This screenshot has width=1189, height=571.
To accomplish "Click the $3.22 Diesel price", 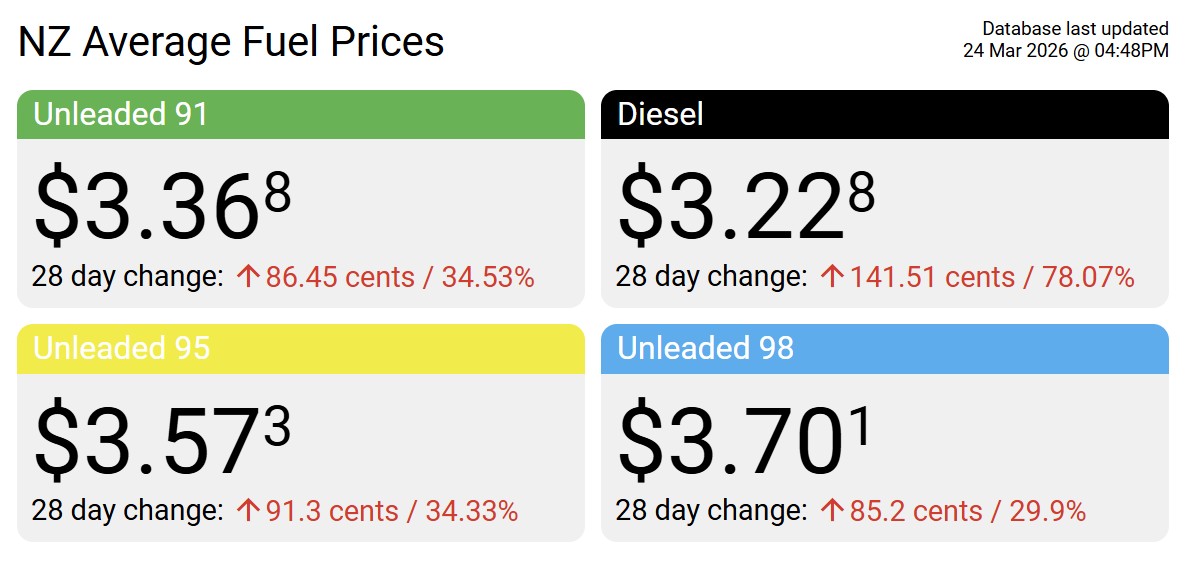I will [x=746, y=207].
